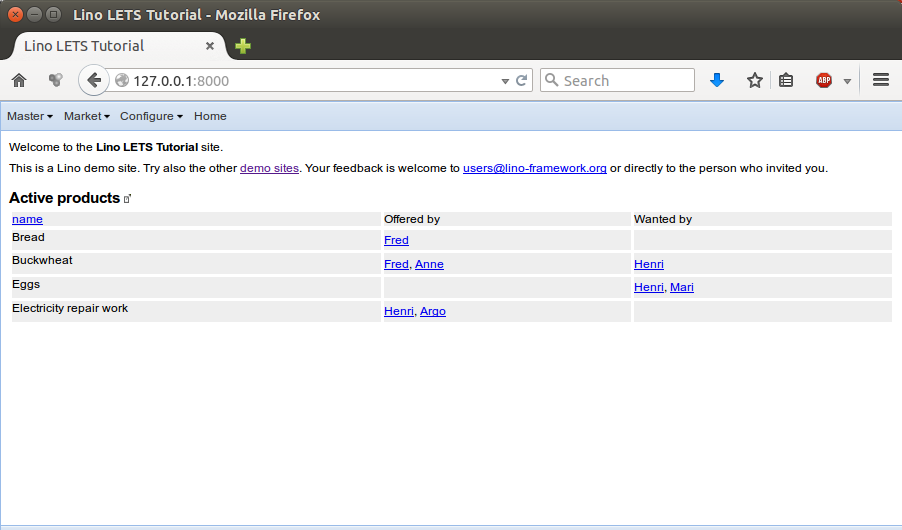This screenshot has height=530, width=902.
Task: Expand the Master dropdown menu
Action: (30, 116)
